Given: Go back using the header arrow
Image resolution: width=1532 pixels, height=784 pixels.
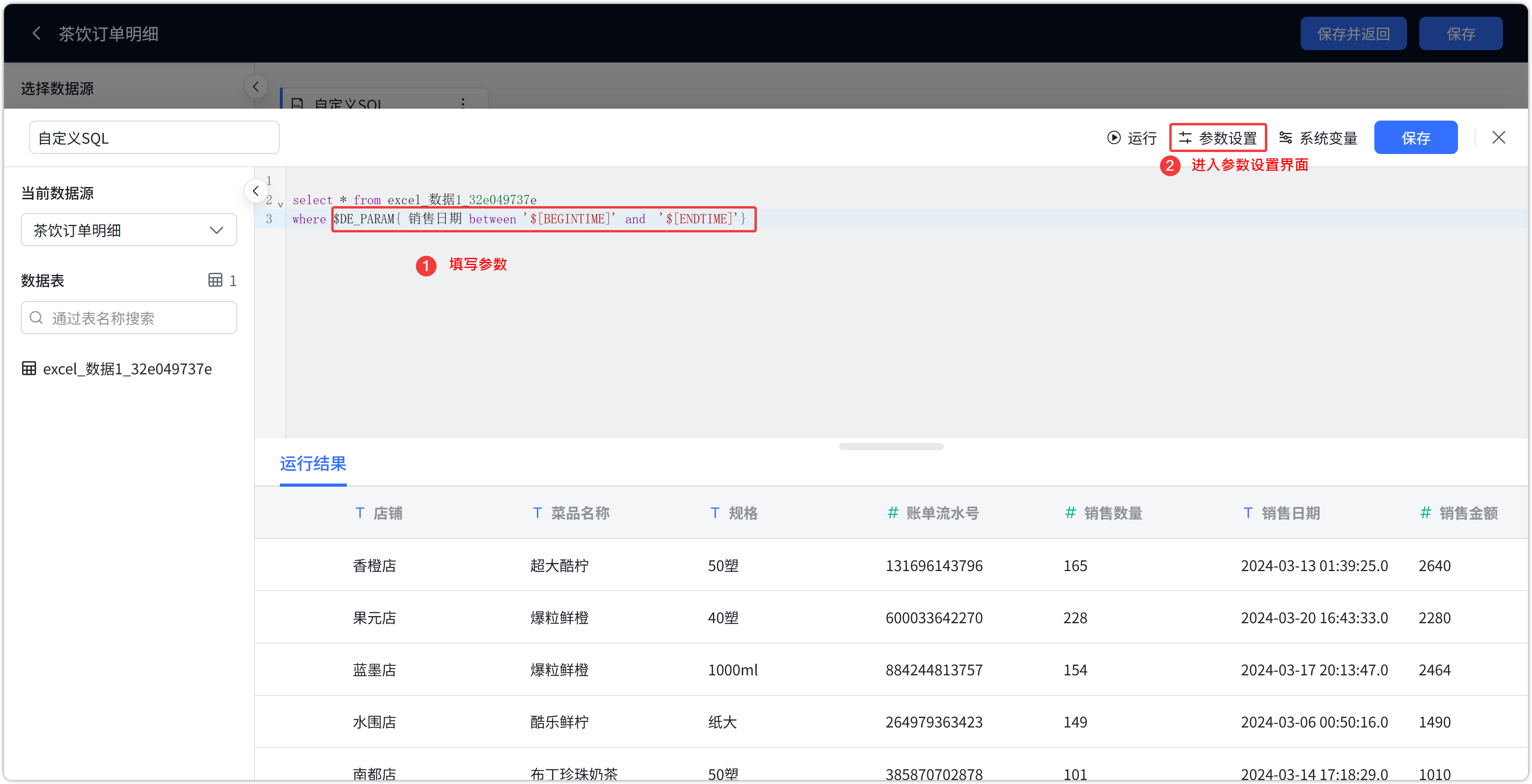Looking at the screenshot, I should point(36,33).
